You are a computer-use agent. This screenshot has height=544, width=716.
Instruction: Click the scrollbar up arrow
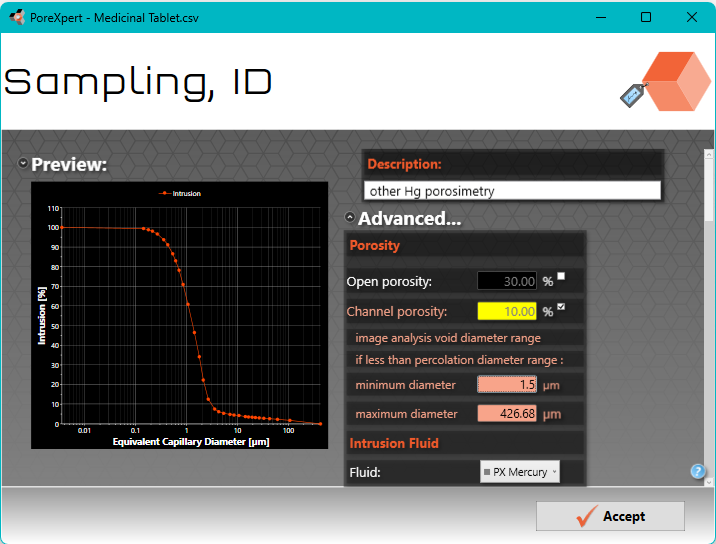coord(709,155)
